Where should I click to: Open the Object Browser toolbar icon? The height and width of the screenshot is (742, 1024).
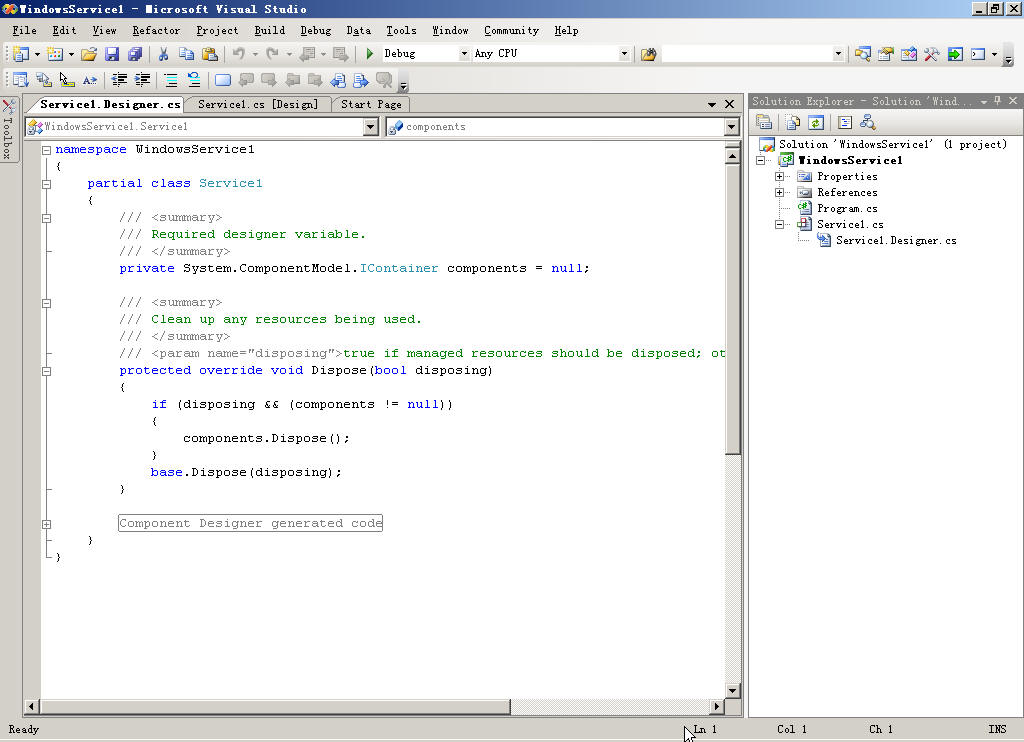(908, 54)
